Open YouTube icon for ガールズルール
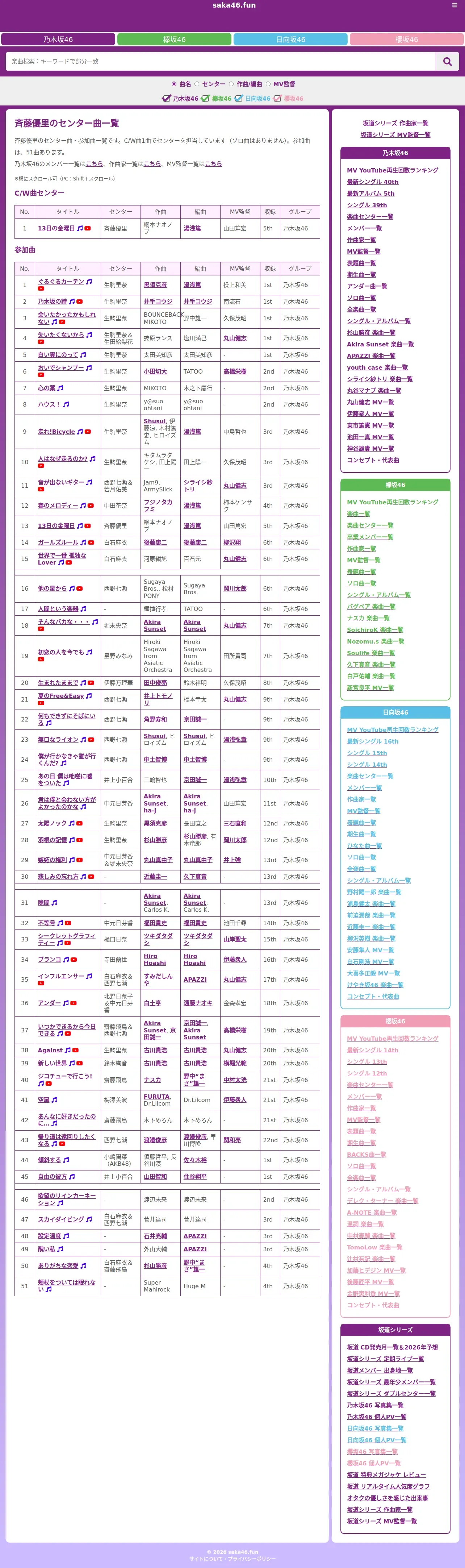Viewport: 465px width, 1568px height. (x=91, y=542)
